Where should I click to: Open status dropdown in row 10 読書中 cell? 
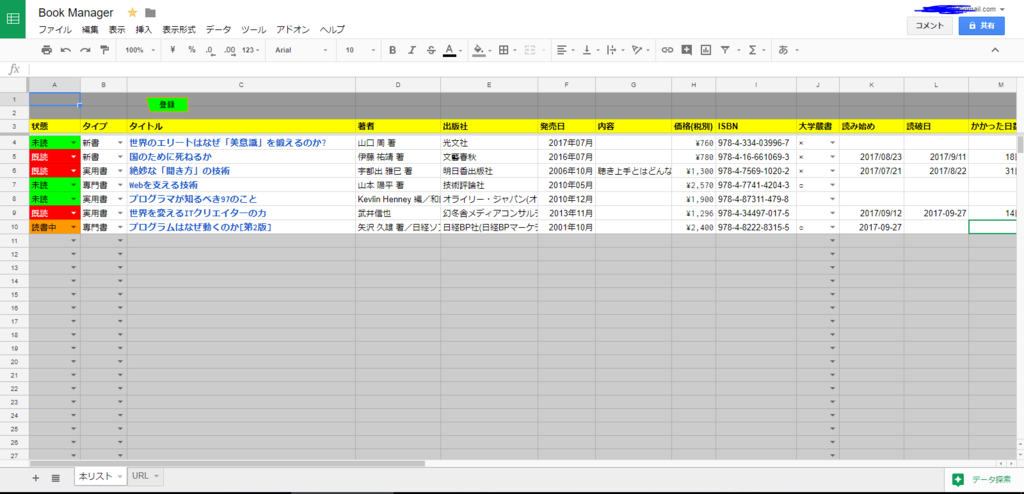tap(74, 227)
